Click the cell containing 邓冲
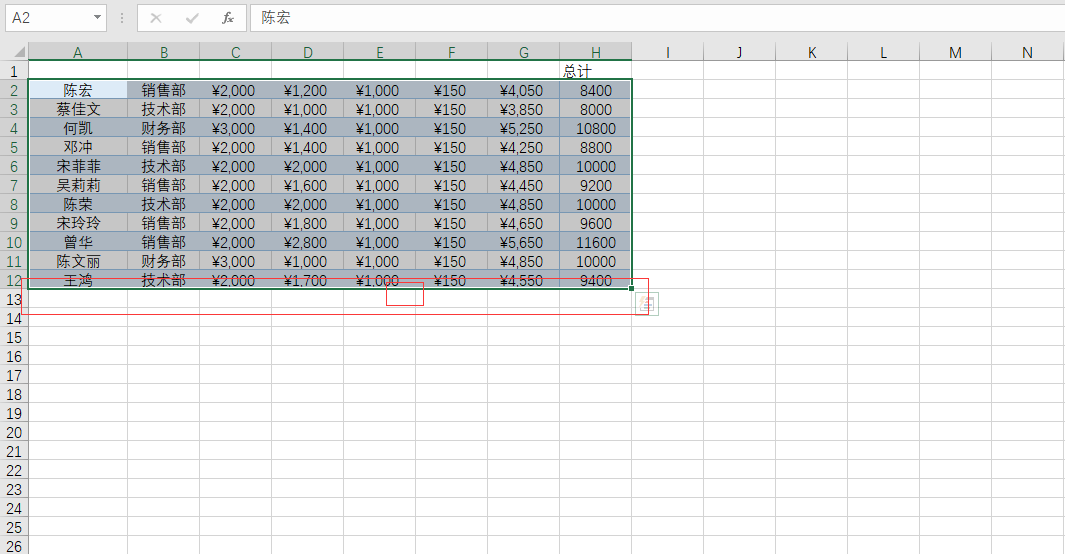 [x=78, y=147]
